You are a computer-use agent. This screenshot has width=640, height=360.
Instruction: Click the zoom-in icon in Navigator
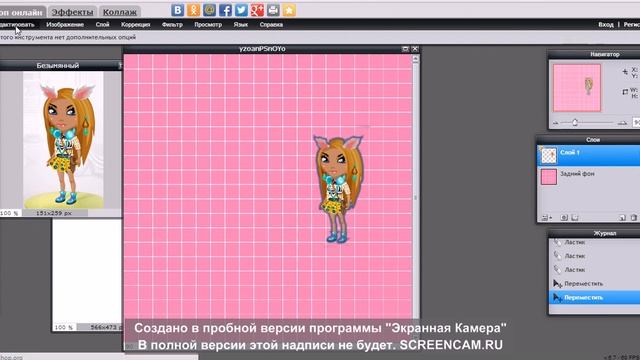(622, 122)
